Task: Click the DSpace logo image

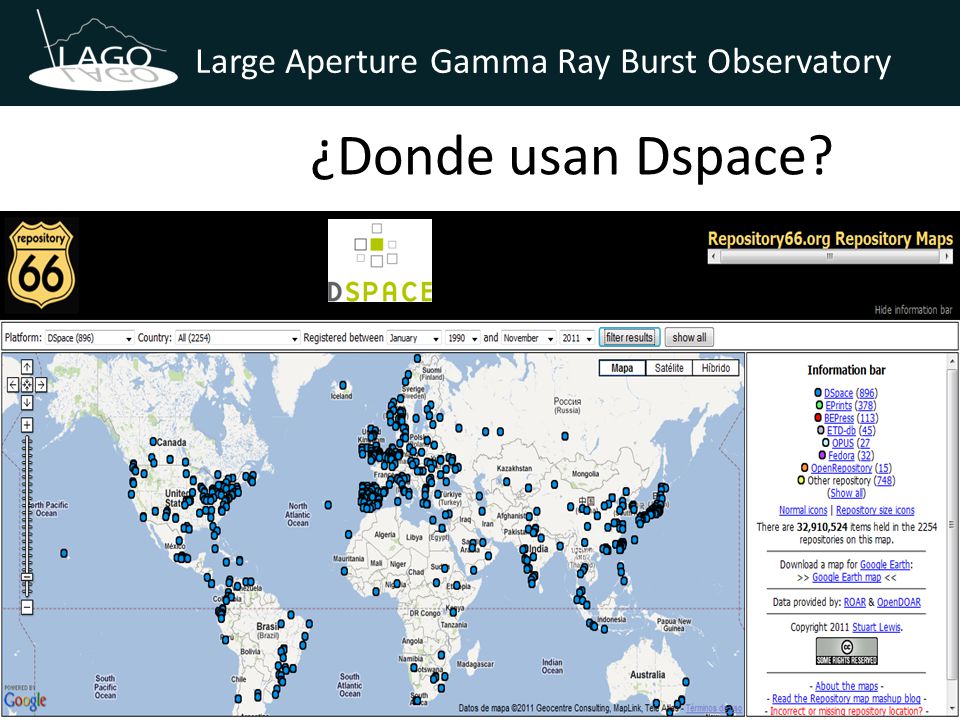Action: coord(380,260)
